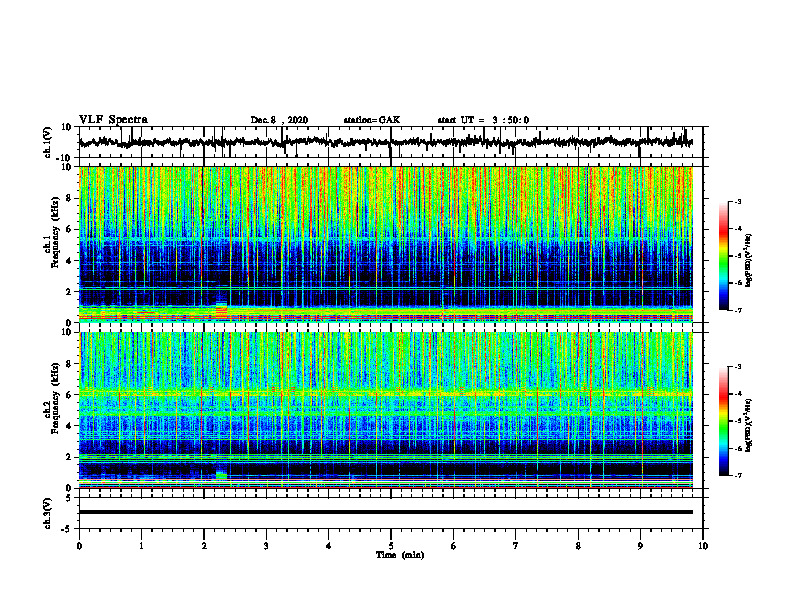Select the "ch.1 Frequency (kHz)" axis label
The width and height of the screenshot is (792, 612).
coord(51,244)
